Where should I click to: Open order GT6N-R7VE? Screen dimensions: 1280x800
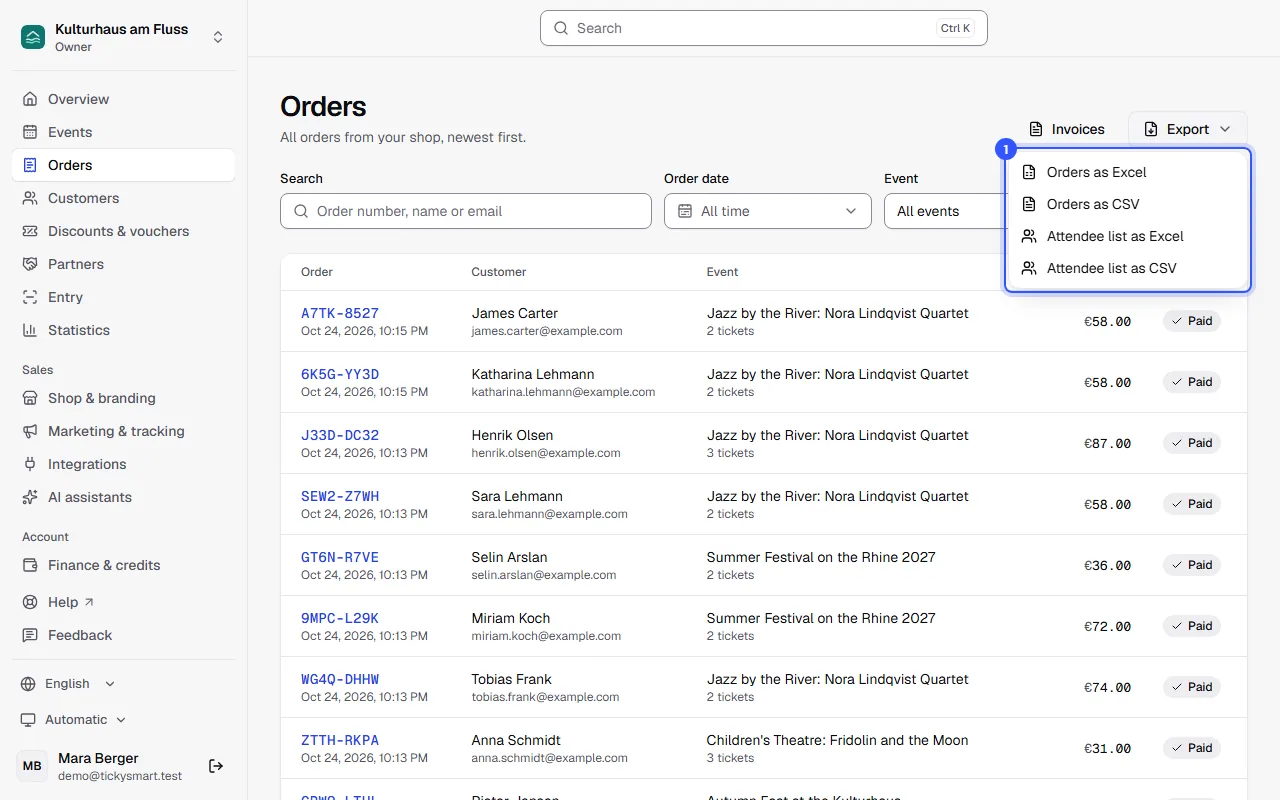[340, 557]
